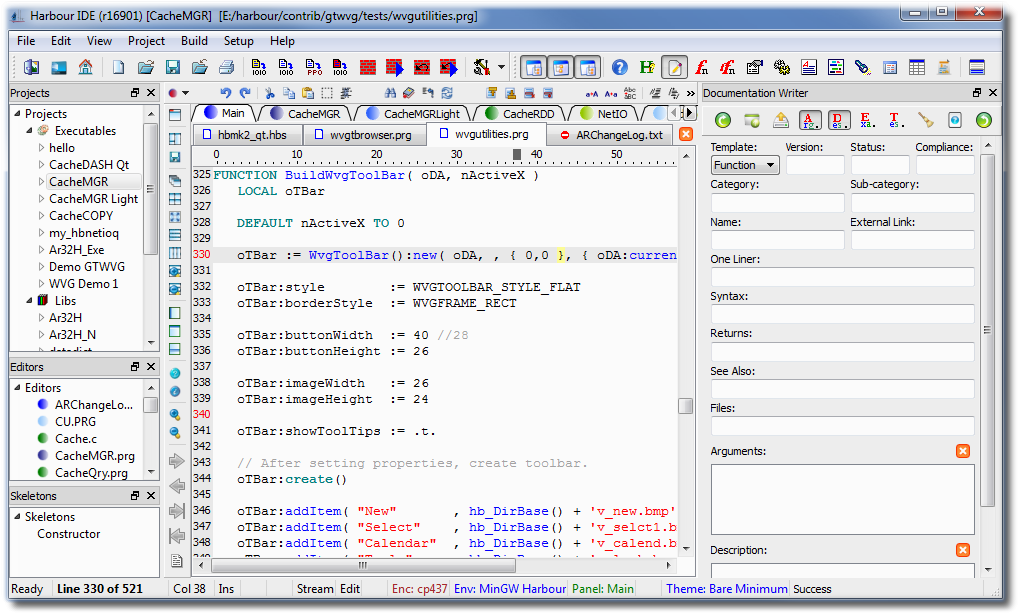Click the Home icon in main toolbar
Screen dimensions: 1023x616
[x=85, y=68]
